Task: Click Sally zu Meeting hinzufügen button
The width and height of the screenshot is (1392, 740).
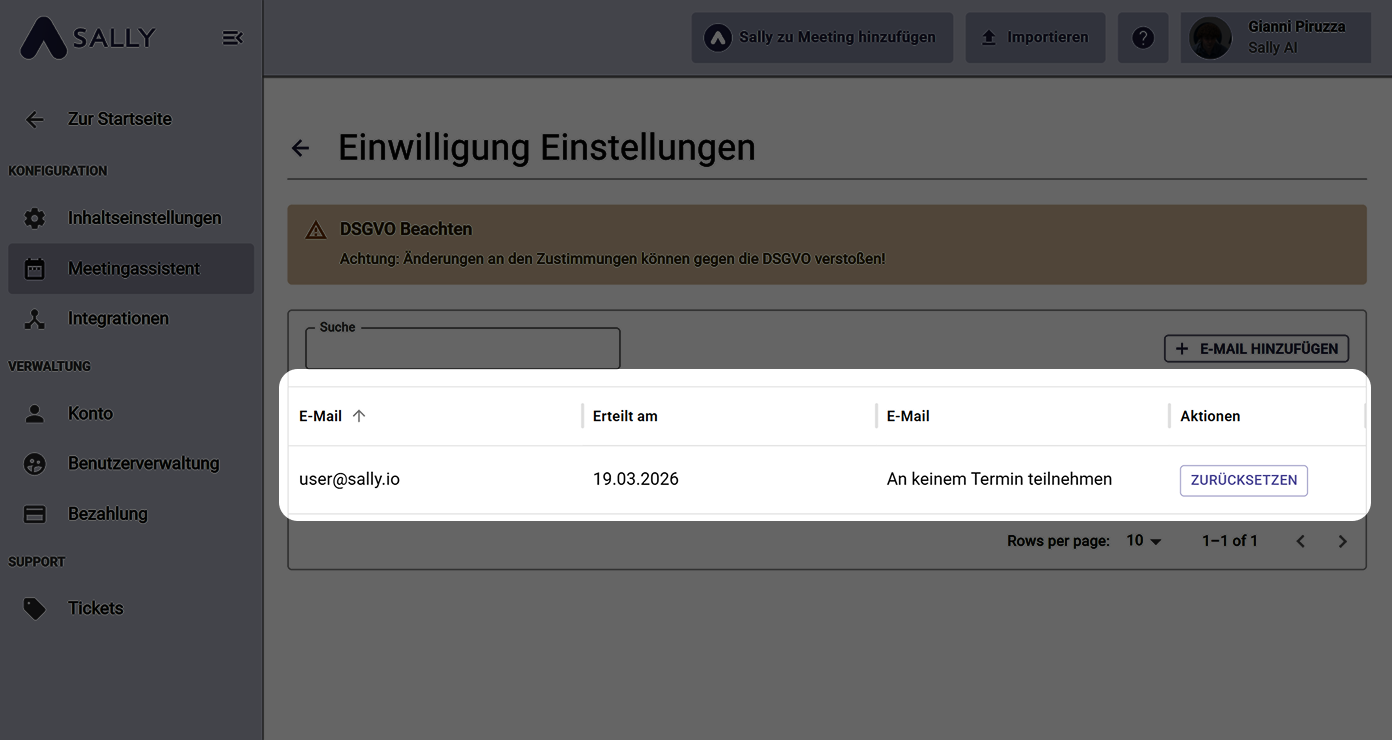Action: coord(822,38)
